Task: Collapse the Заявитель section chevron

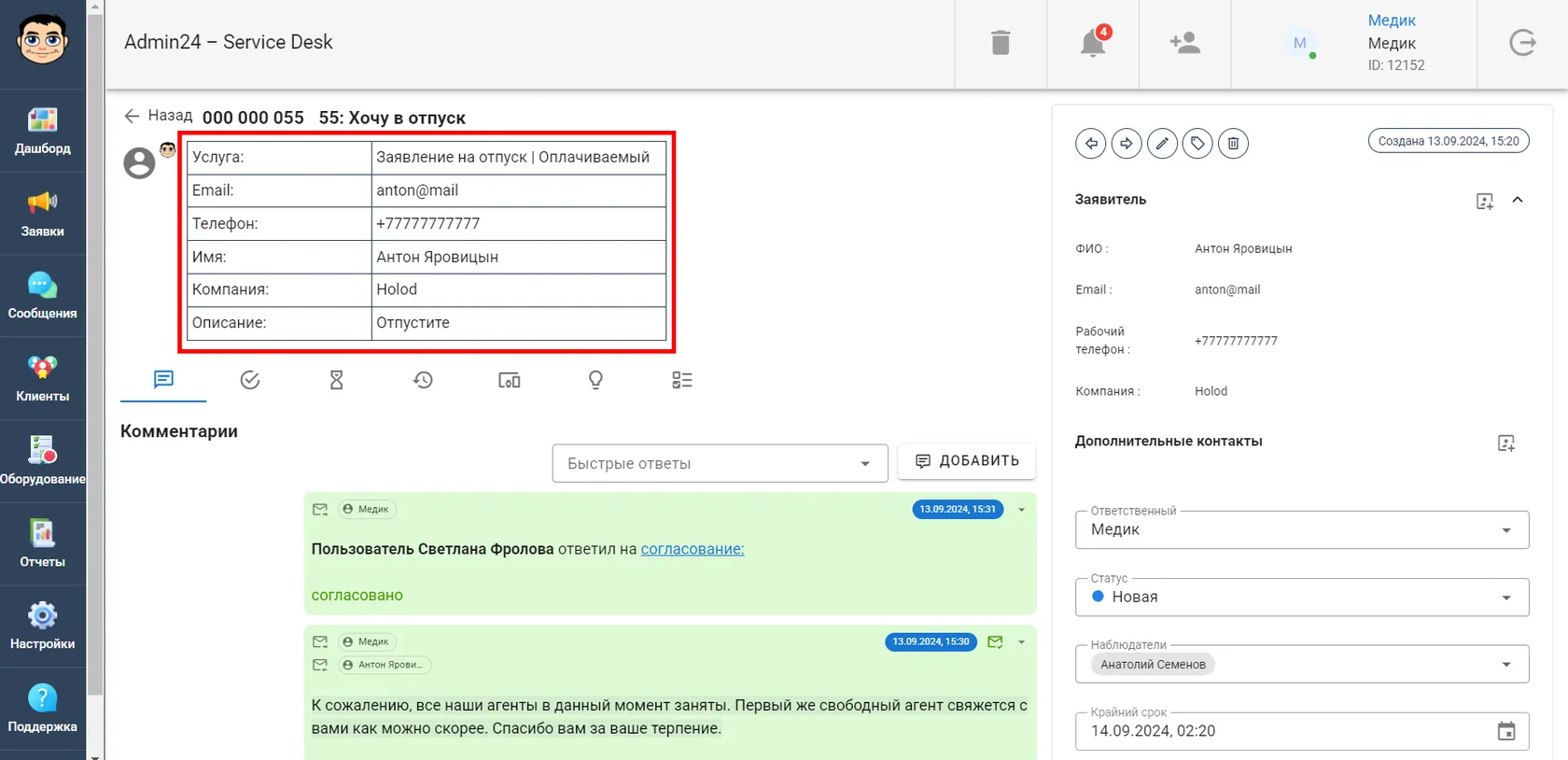Action: click(x=1518, y=200)
